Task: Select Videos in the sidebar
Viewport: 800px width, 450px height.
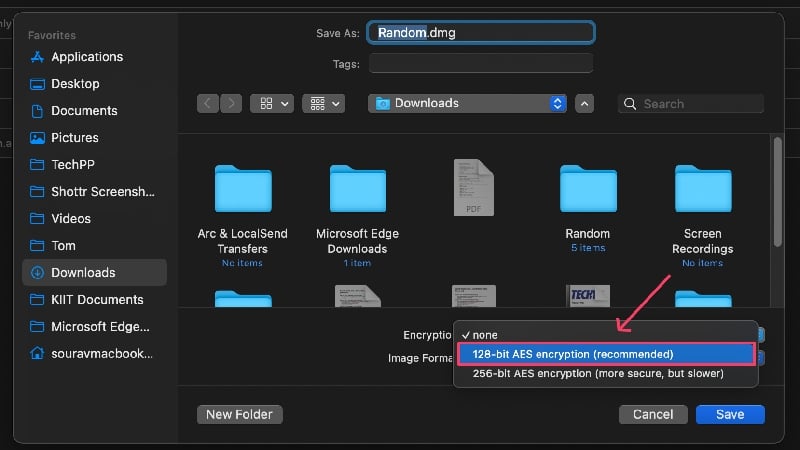Action: 71,219
